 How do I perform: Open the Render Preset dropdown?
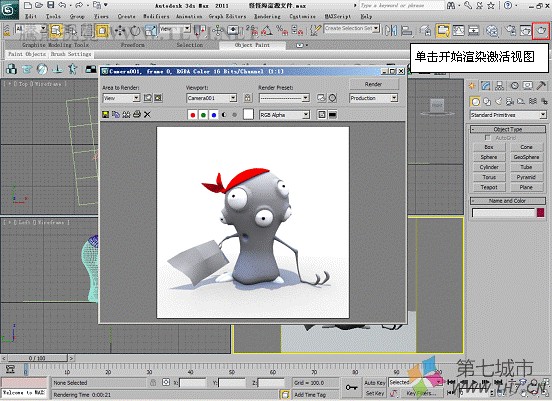(284, 98)
